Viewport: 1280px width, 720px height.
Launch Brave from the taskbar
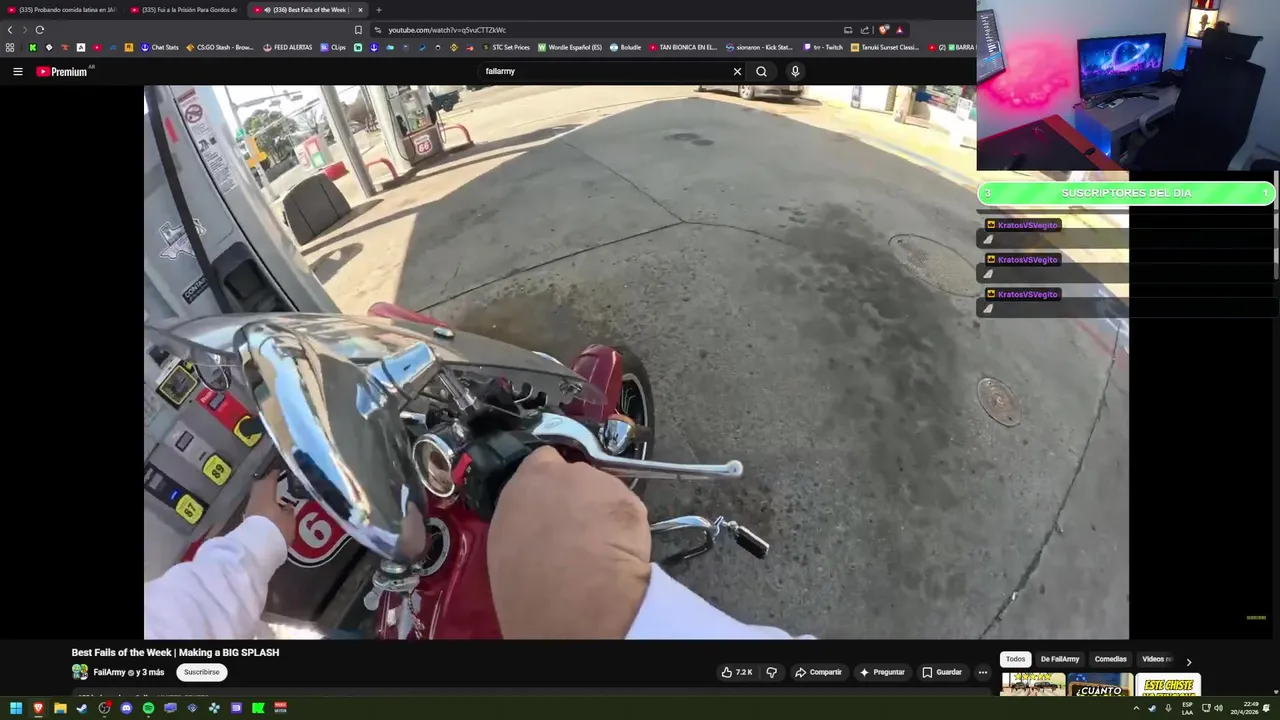(38, 708)
